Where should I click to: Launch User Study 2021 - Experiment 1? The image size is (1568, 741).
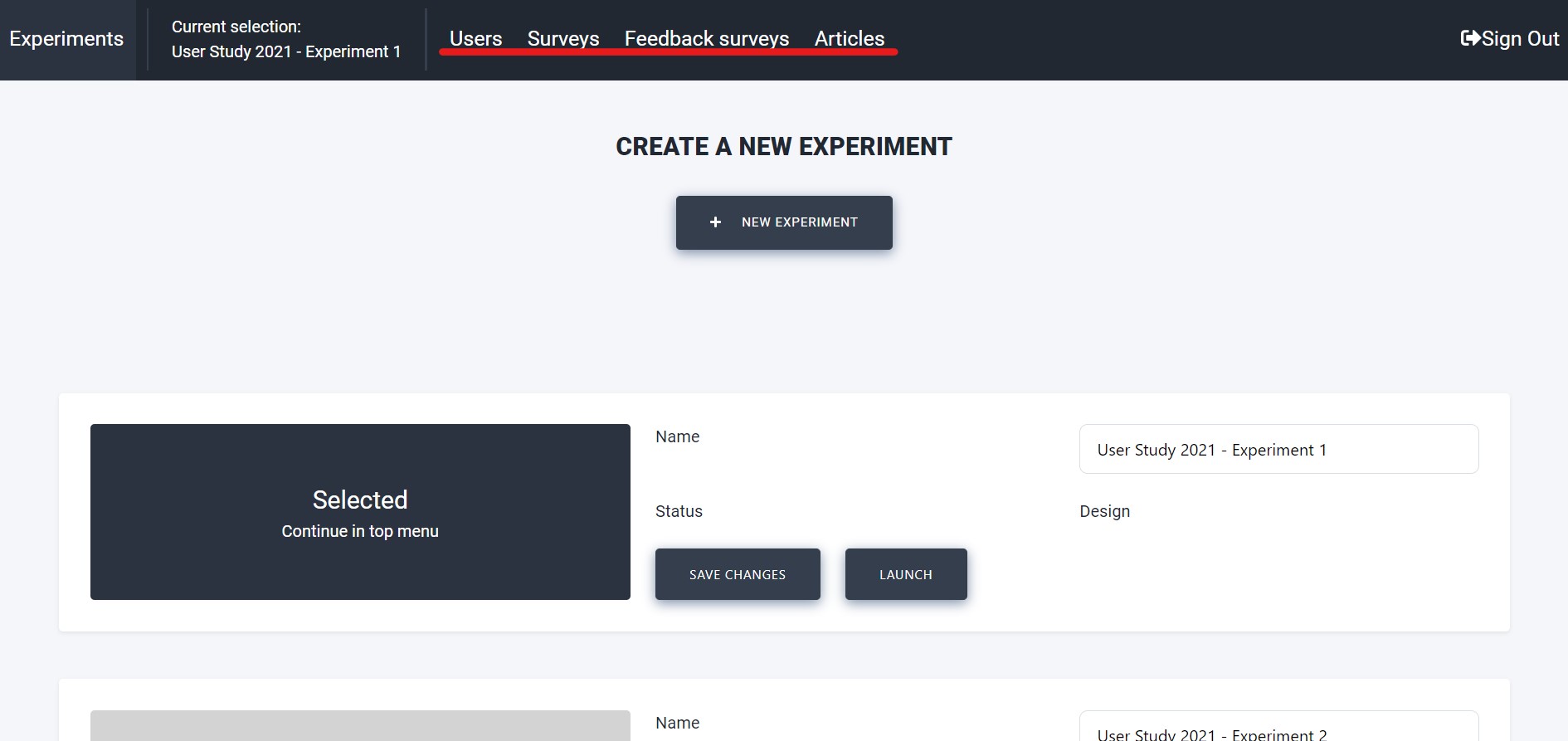point(906,574)
